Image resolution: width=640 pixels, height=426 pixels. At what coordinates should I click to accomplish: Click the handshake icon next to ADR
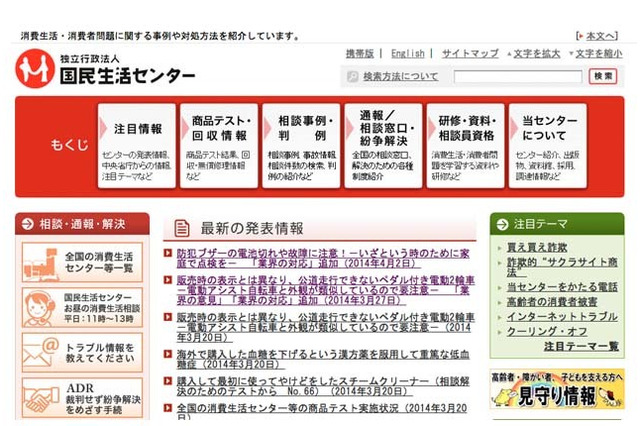coord(42,399)
